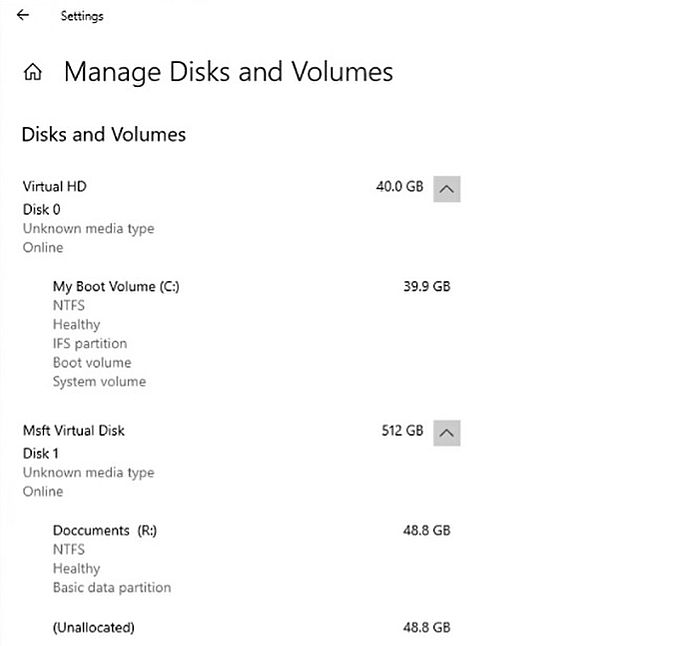Click the Virtual HD disk name

point(56,187)
